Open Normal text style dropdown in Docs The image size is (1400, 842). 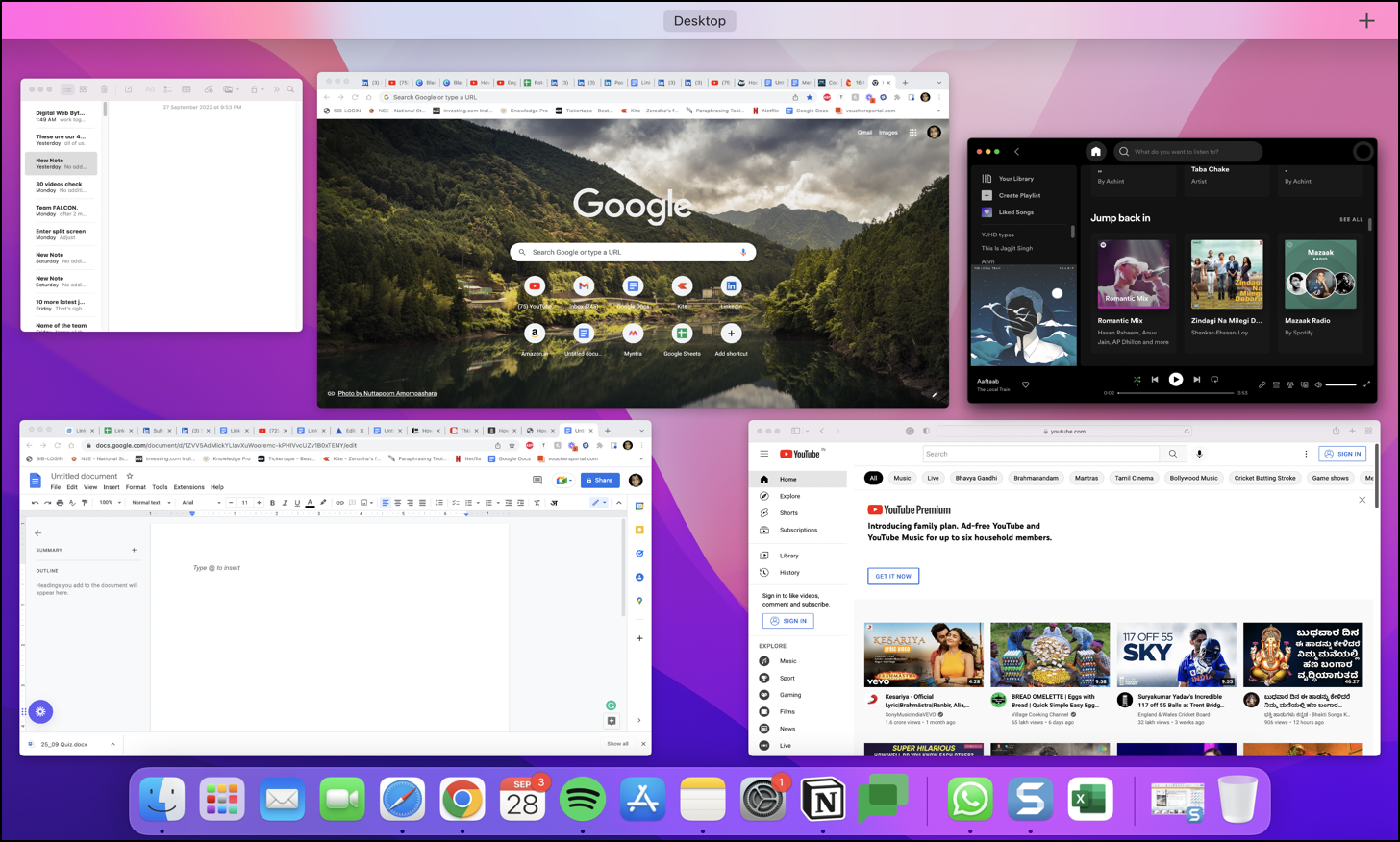tap(151, 503)
